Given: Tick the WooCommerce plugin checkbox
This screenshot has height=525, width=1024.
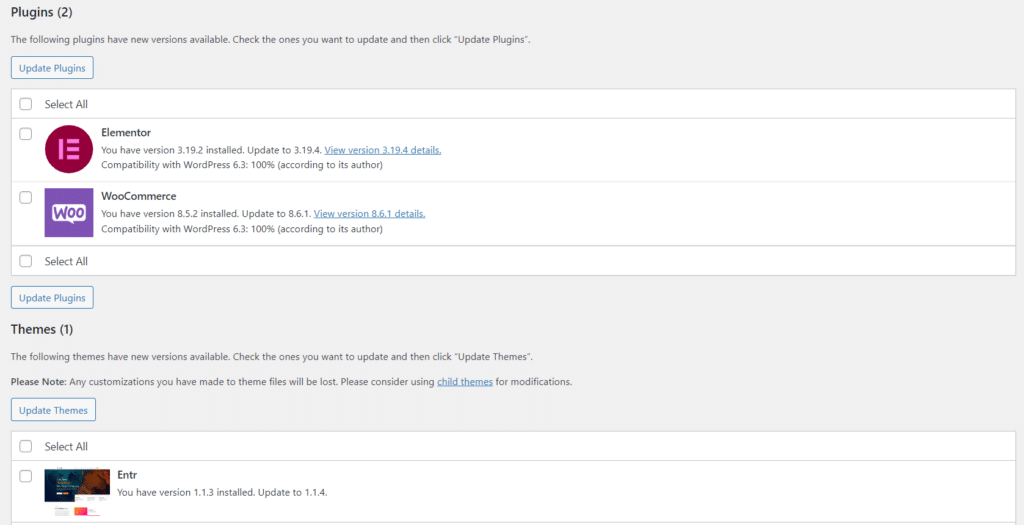Looking at the screenshot, I should click(x=25, y=198).
